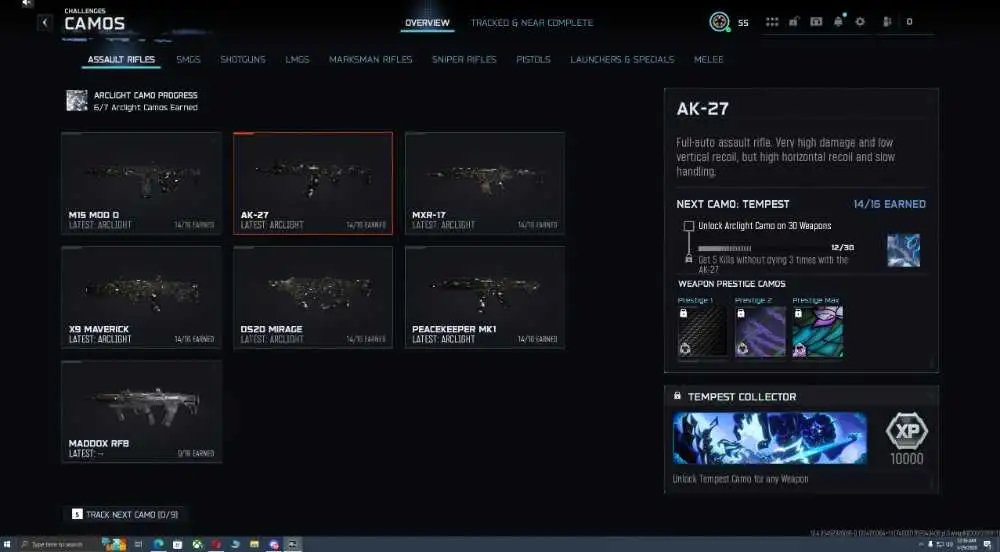Open the grid menu icon in top bar
The width and height of the screenshot is (1000, 552).
(772, 22)
